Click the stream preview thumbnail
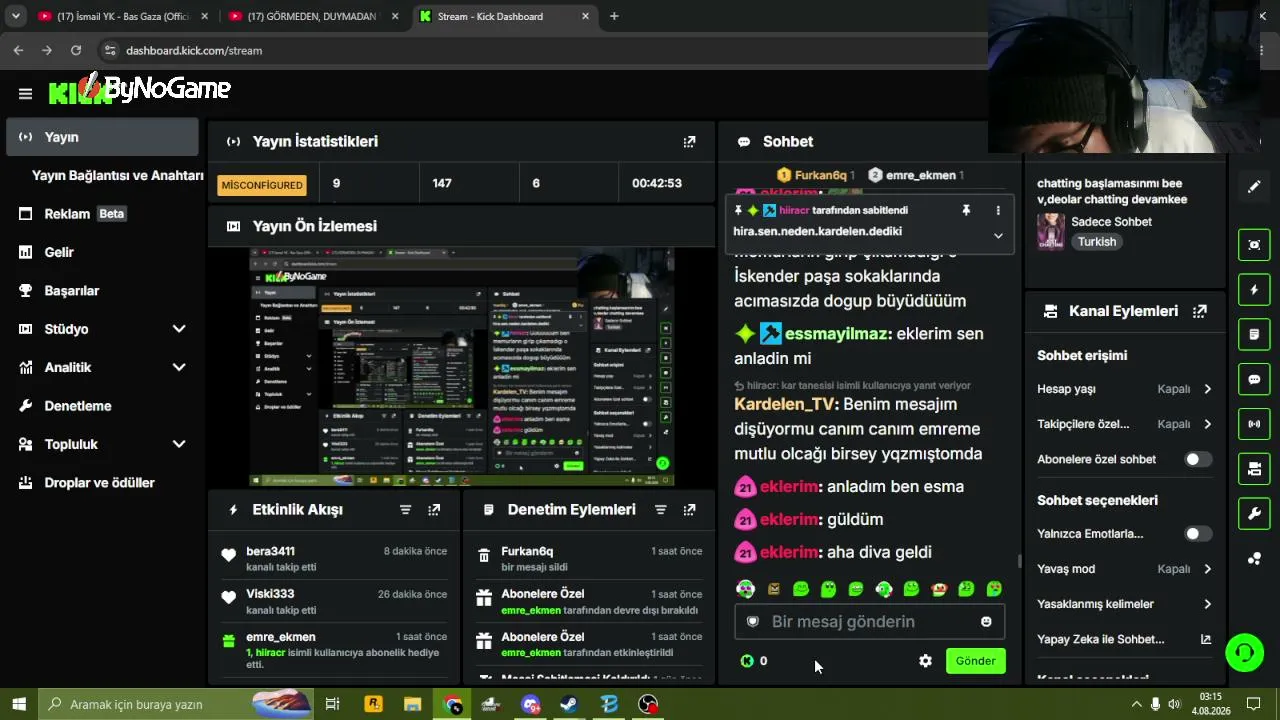 [x=462, y=367]
